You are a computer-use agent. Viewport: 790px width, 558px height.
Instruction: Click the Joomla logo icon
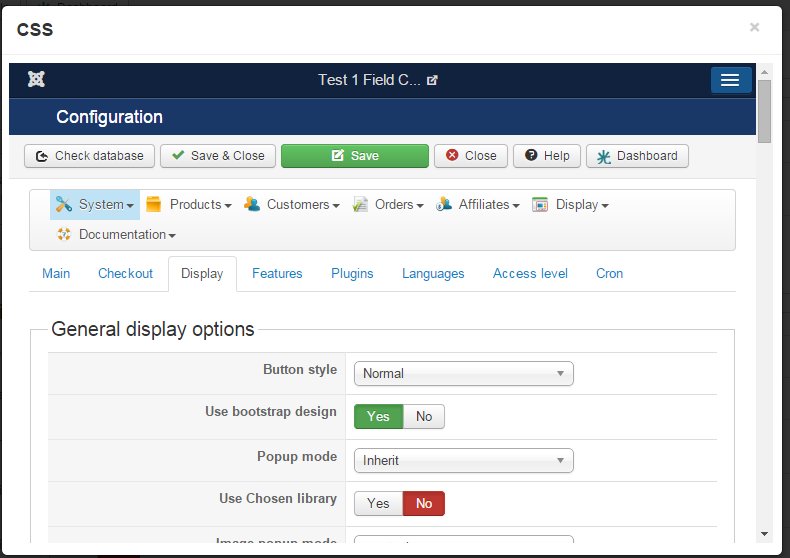[x=36, y=79]
